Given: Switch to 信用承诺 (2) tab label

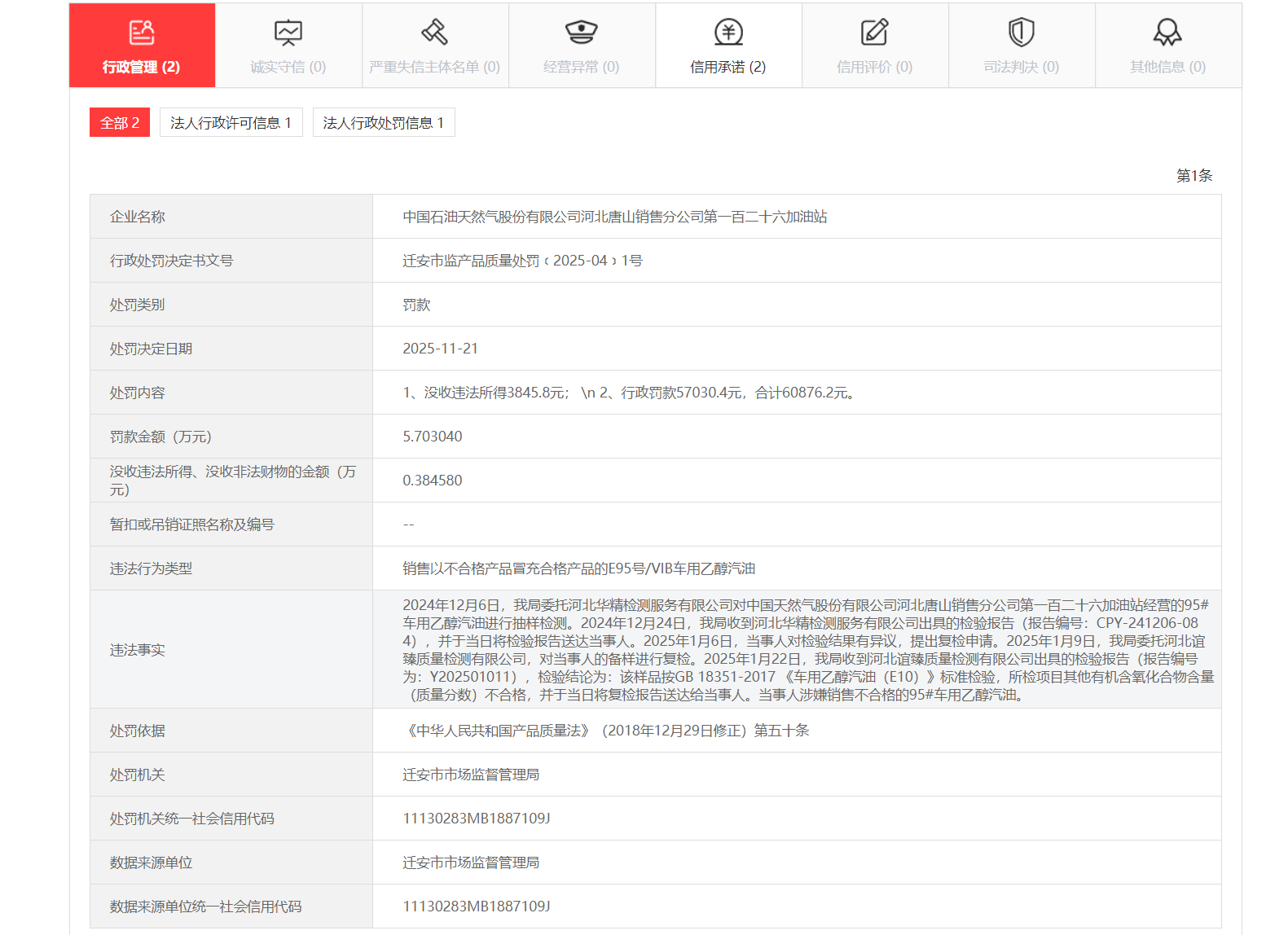Looking at the screenshot, I should tap(728, 67).
